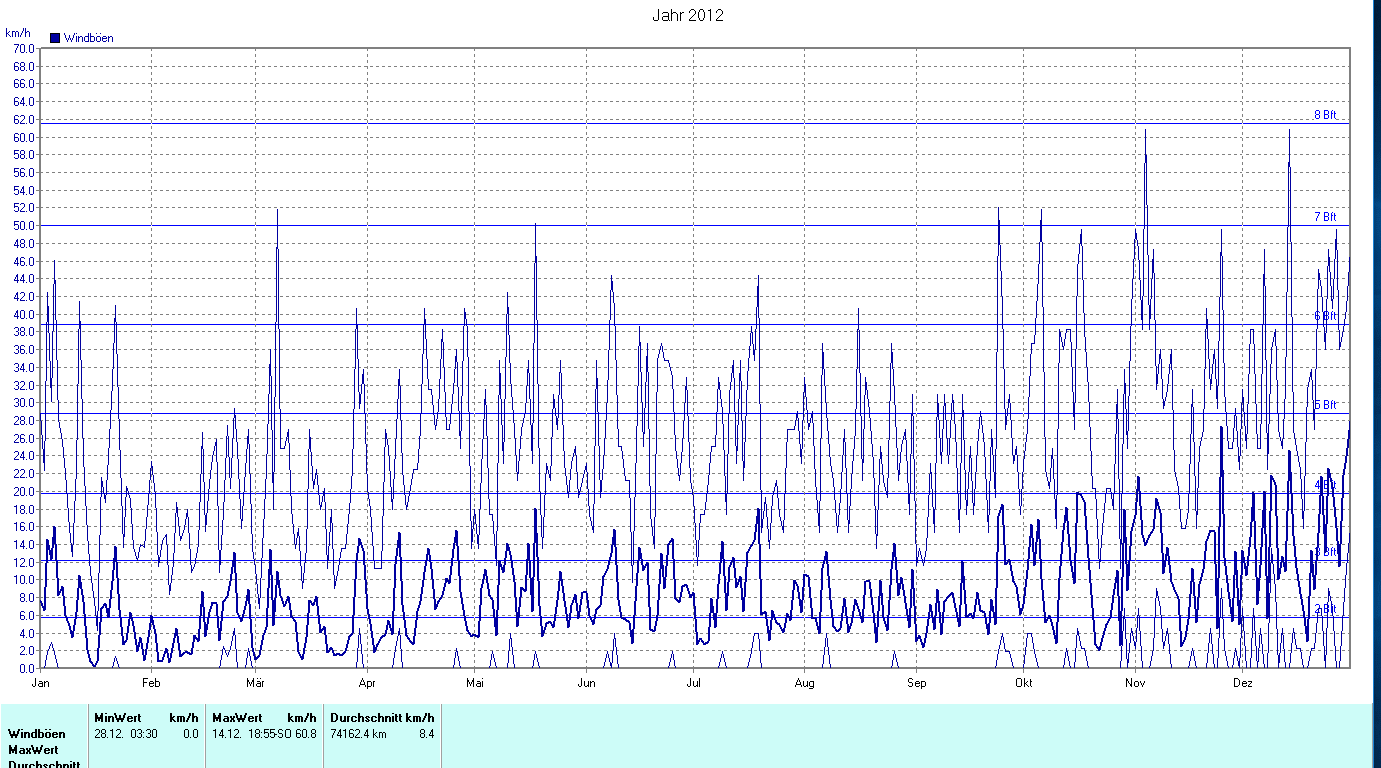Click the 0.0 label on the y-axis
The image size is (1381, 768).
coord(27,667)
